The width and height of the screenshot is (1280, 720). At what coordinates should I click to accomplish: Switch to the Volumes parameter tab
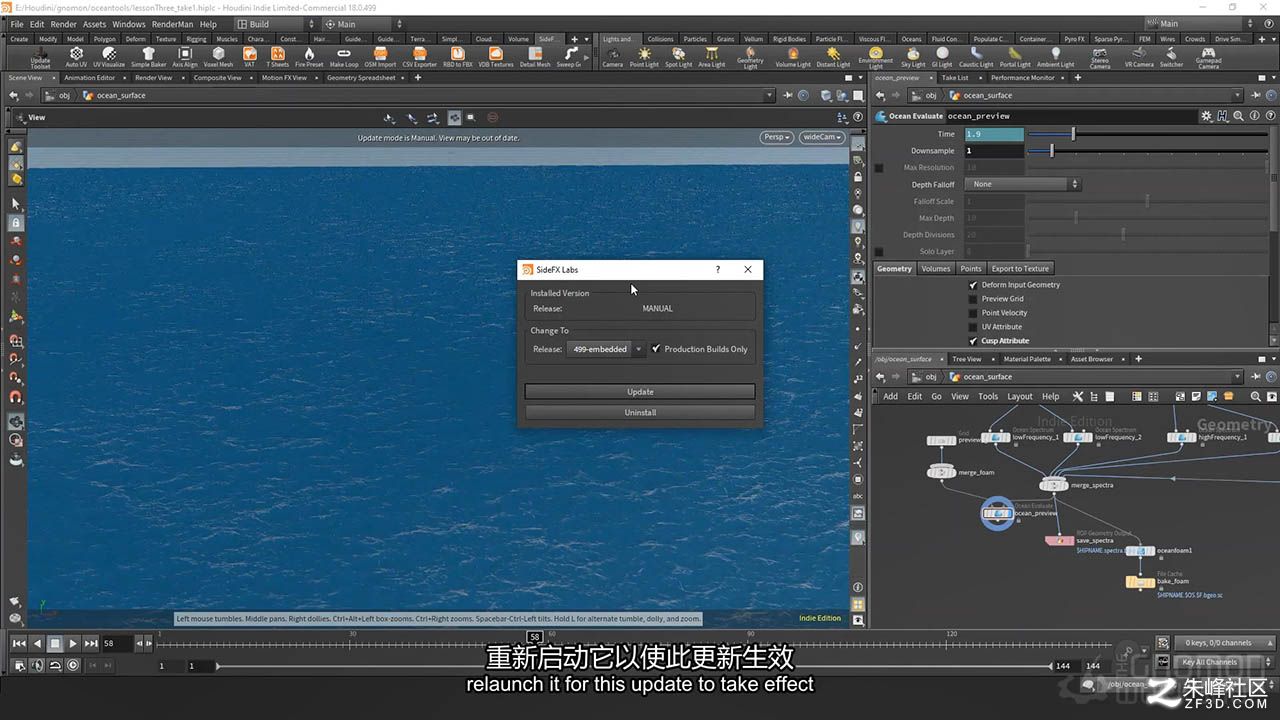tap(936, 268)
